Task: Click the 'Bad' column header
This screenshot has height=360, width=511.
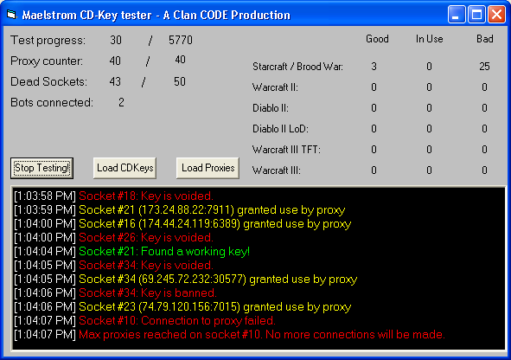Action: 485,39
